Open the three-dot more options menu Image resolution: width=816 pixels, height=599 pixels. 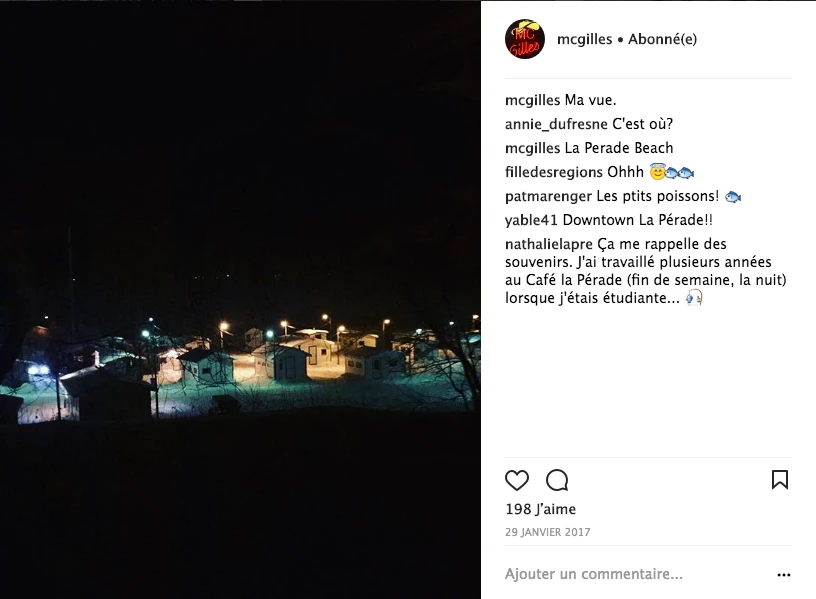click(x=784, y=575)
